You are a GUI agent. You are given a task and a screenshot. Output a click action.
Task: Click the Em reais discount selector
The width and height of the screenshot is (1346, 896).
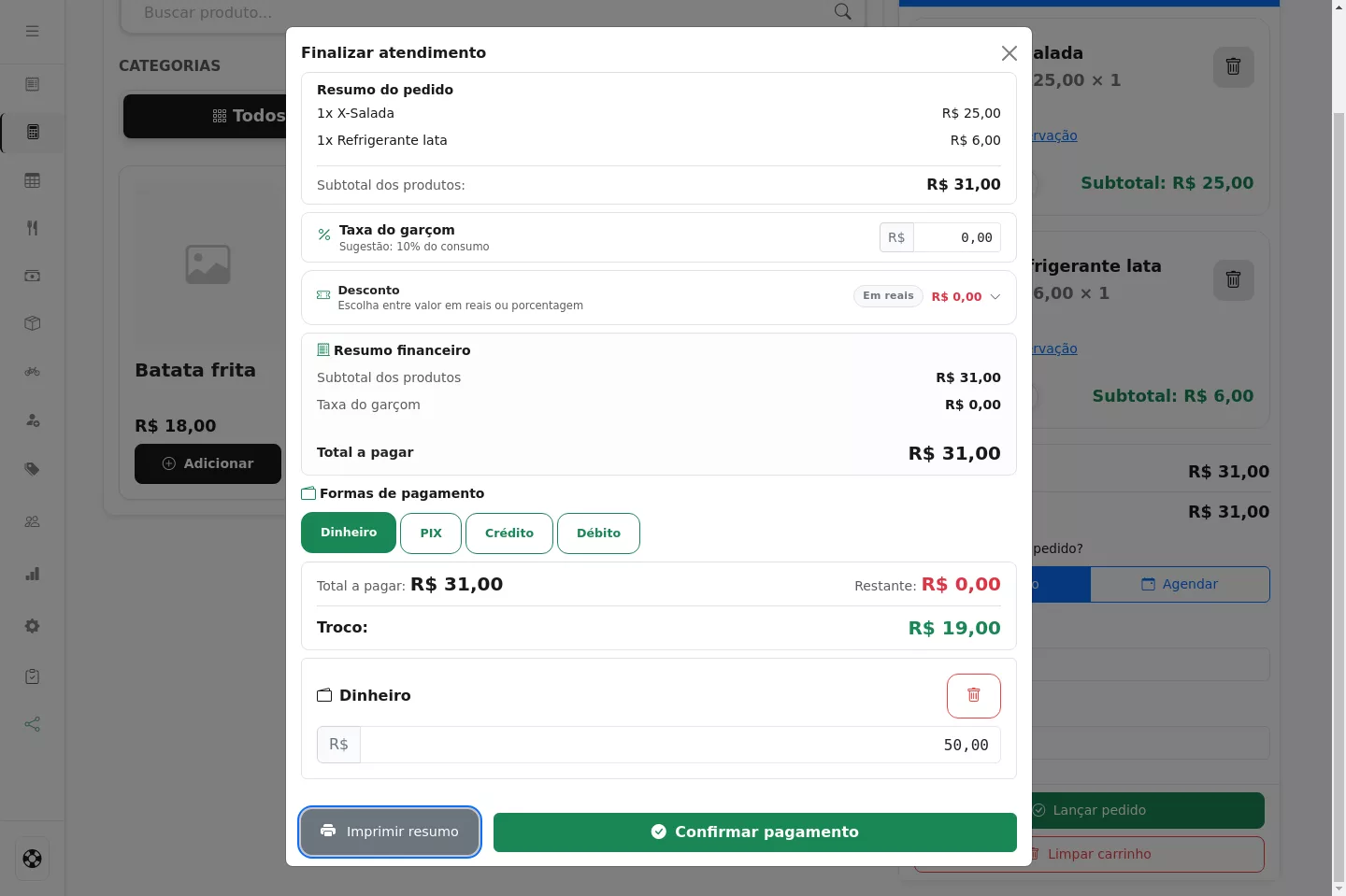point(888,296)
